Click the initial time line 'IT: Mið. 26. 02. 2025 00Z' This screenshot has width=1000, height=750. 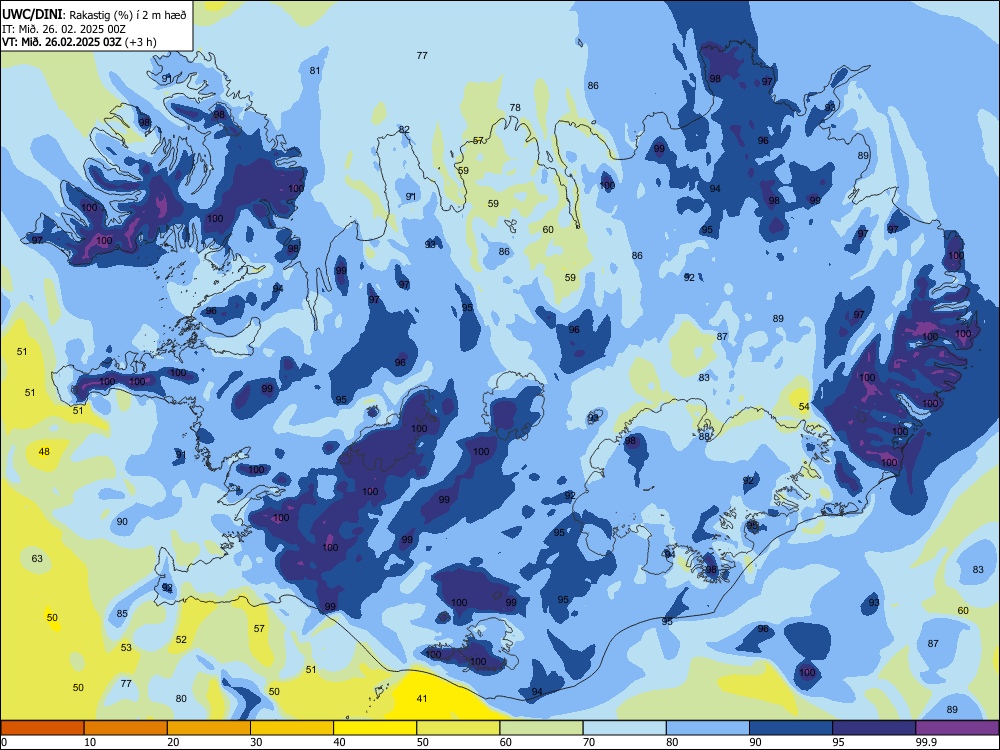click(64, 29)
